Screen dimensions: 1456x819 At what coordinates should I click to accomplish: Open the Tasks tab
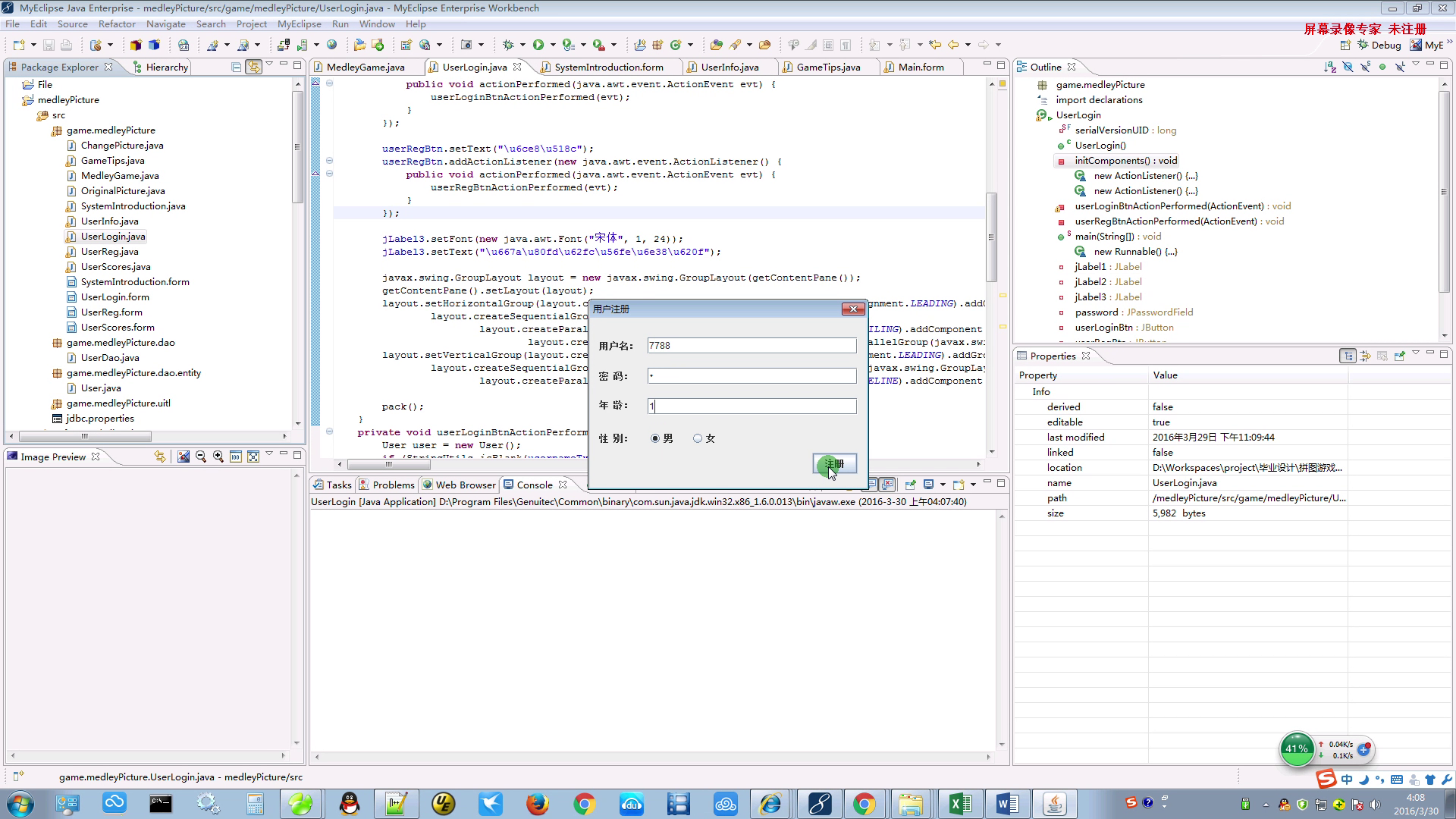[332, 485]
